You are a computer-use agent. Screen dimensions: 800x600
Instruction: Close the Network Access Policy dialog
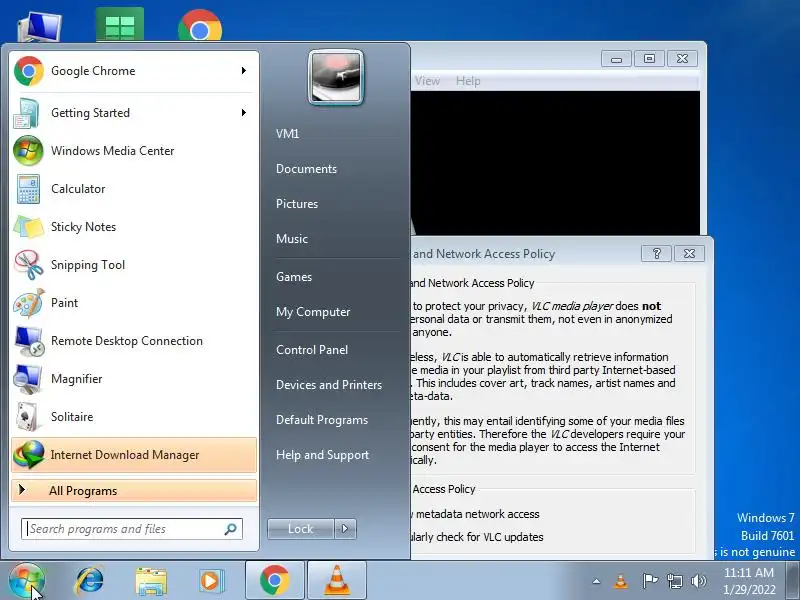[x=689, y=254]
